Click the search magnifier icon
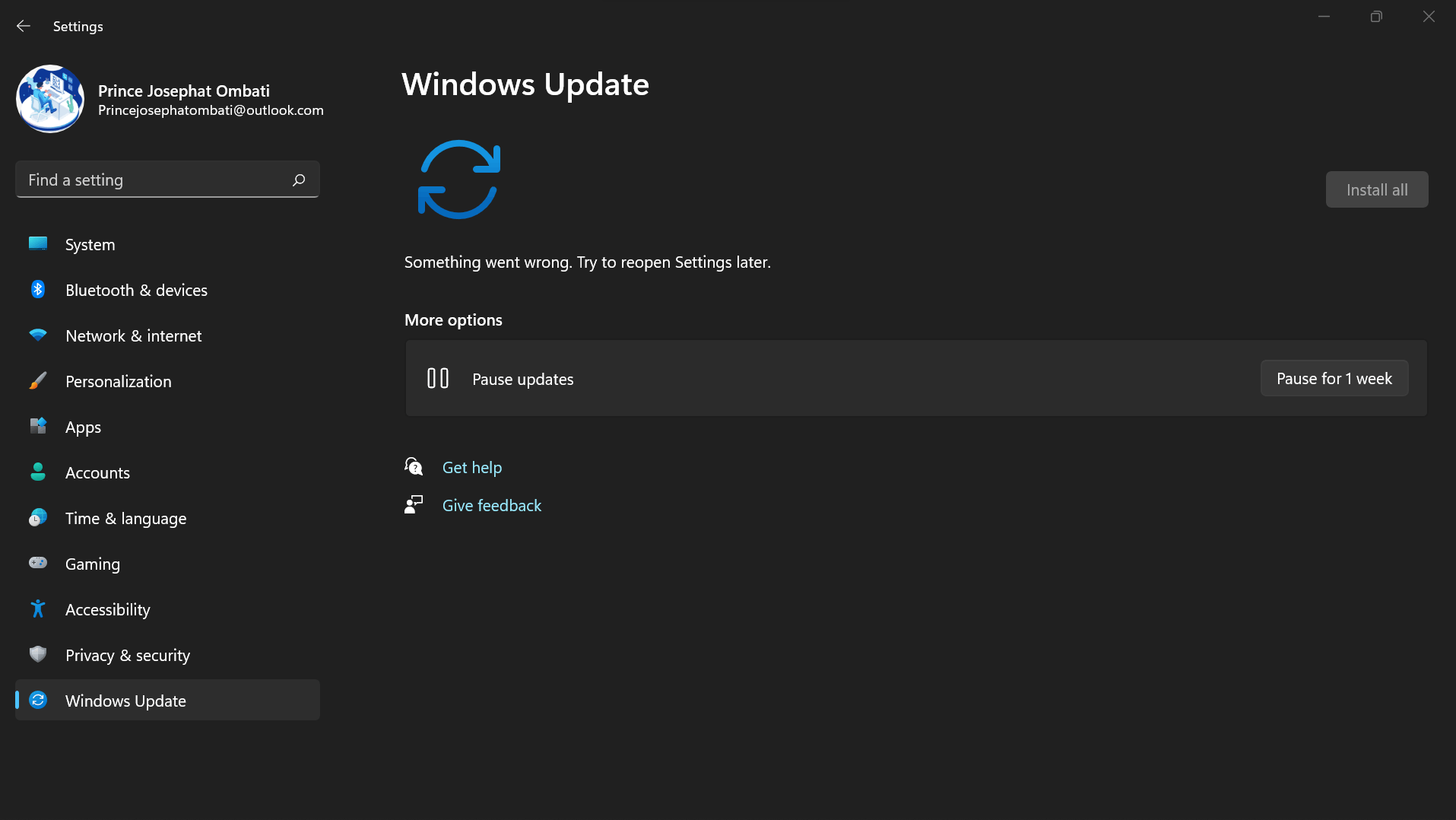This screenshot has height=820, width=1456. [x=299, y=180]
